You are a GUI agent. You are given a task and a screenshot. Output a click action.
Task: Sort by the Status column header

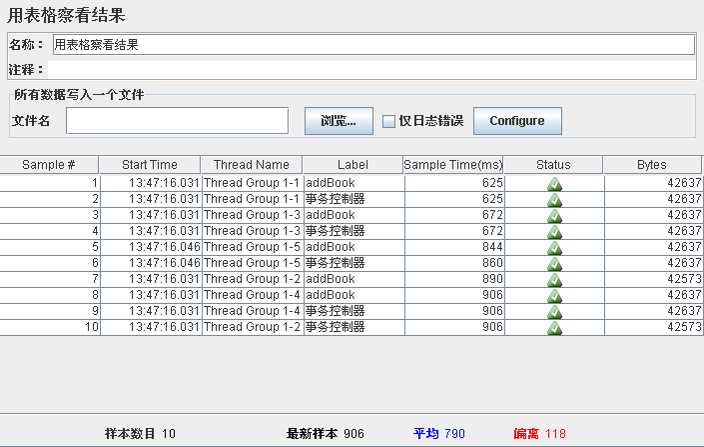click(x=553, y=165)
